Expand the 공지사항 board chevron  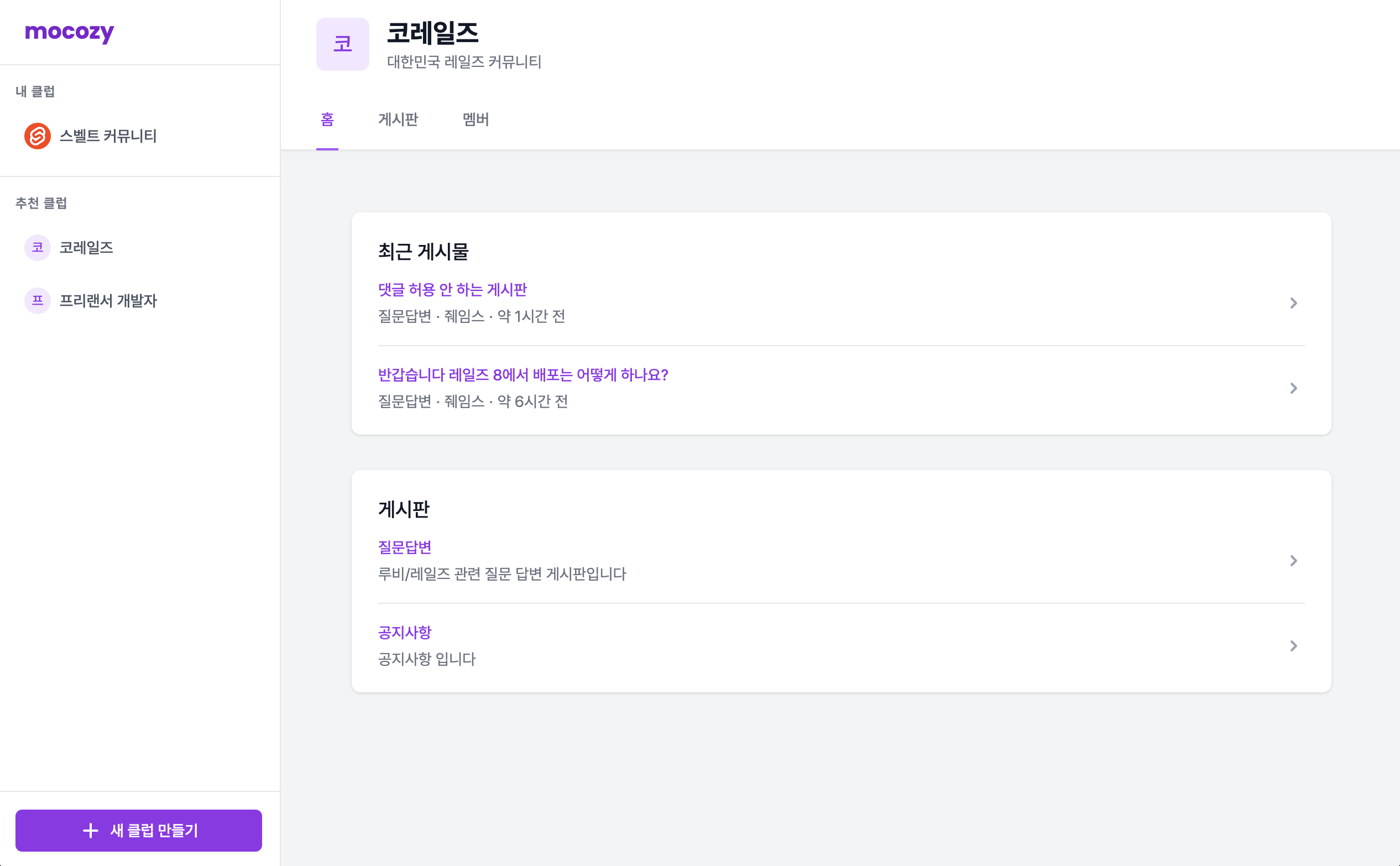[x=1293, y=646]
